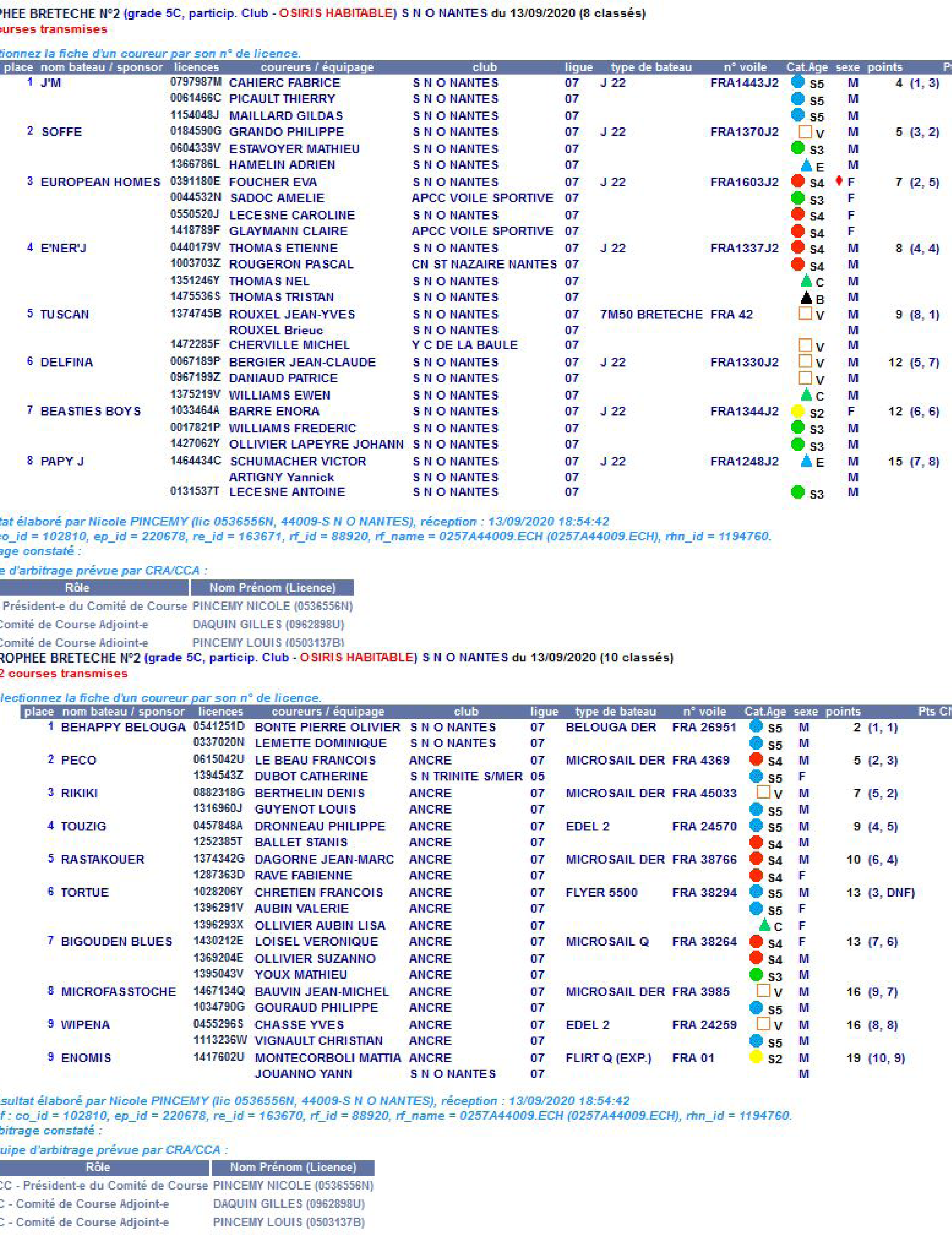Image resolution: width=952 pixels, height=1235 pixels.
Task: Click the green S3 icon for WILLIAMS FREDERIC
Action: click(798, 427)
